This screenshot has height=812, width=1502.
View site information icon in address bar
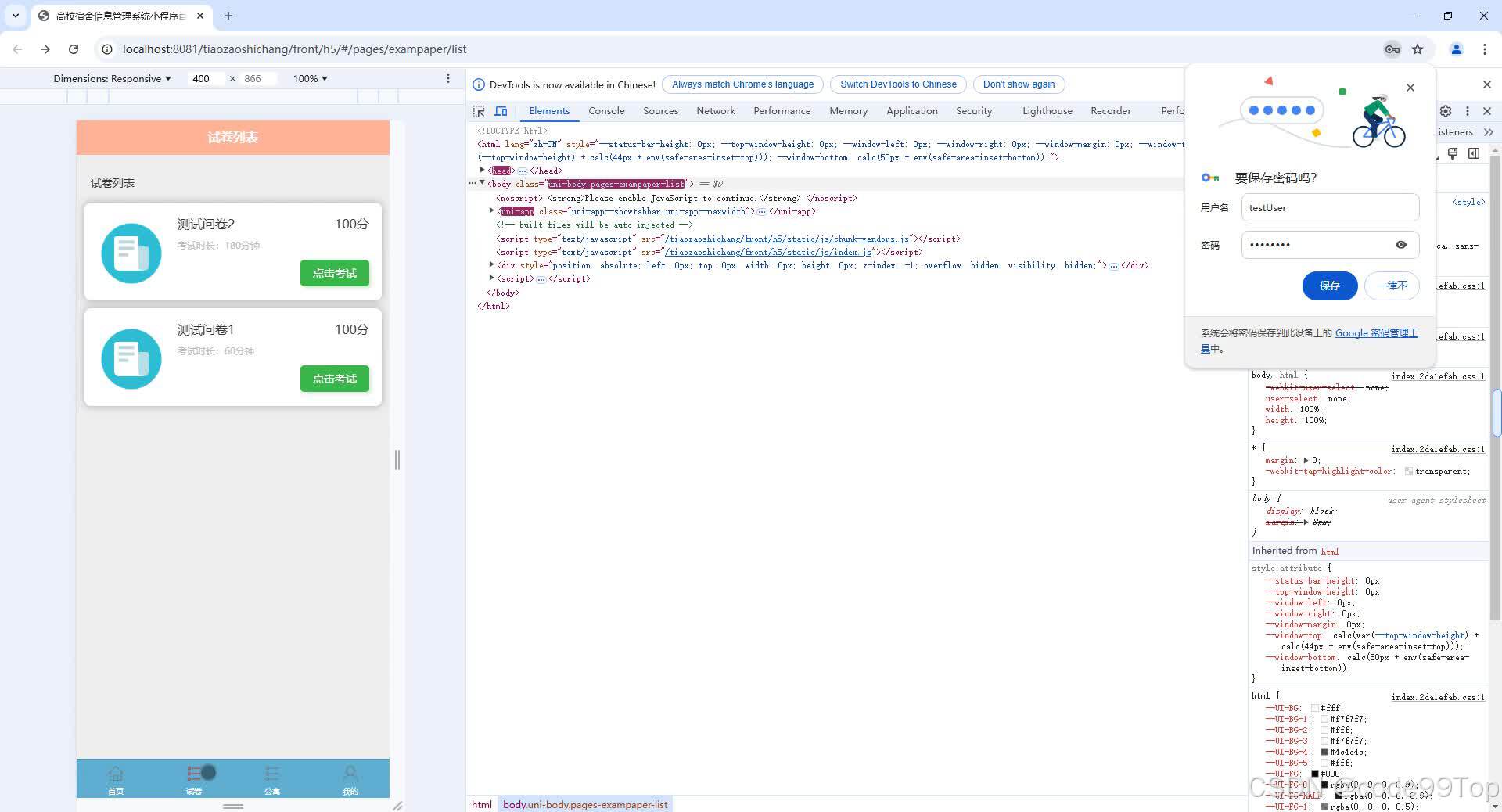click(107, 49)
